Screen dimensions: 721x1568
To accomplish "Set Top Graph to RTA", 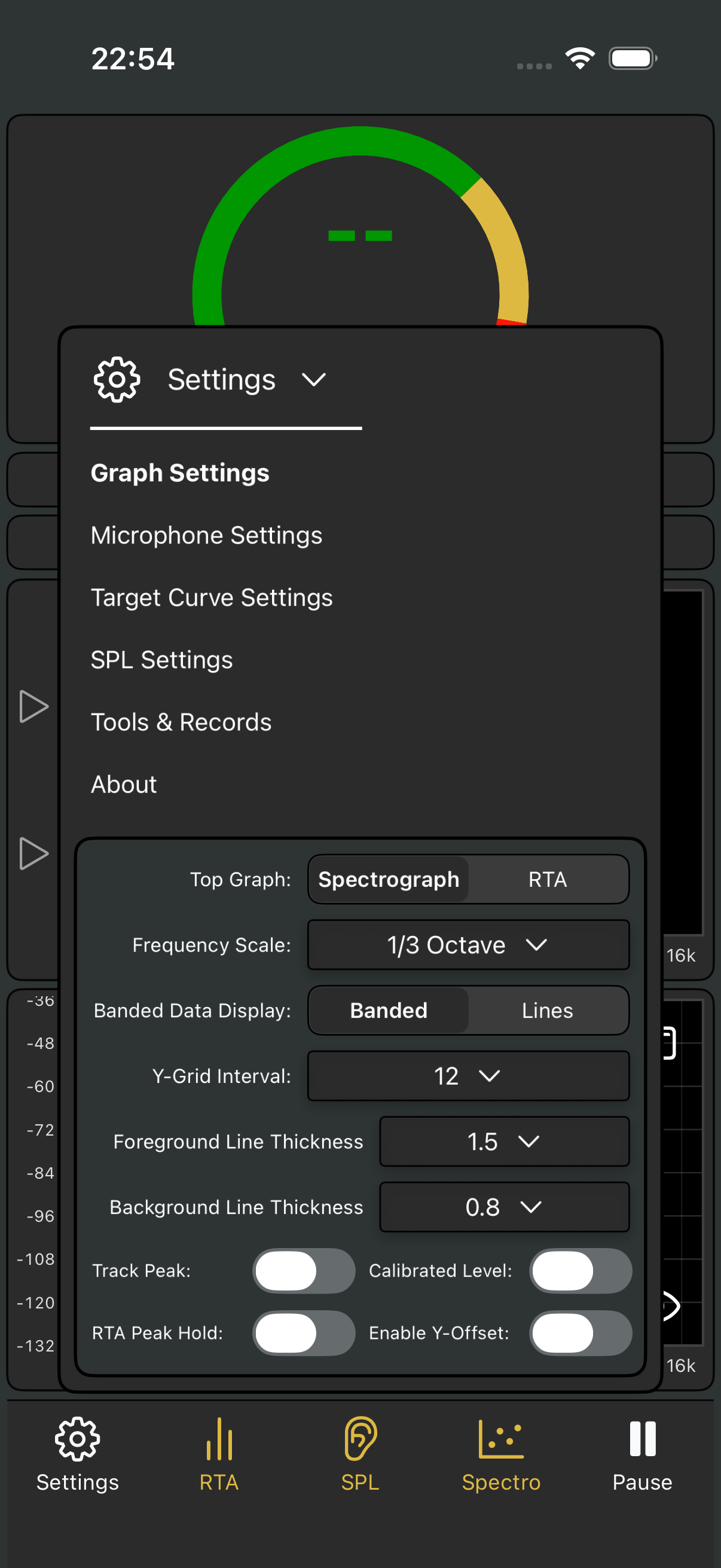I will point(548,879).
